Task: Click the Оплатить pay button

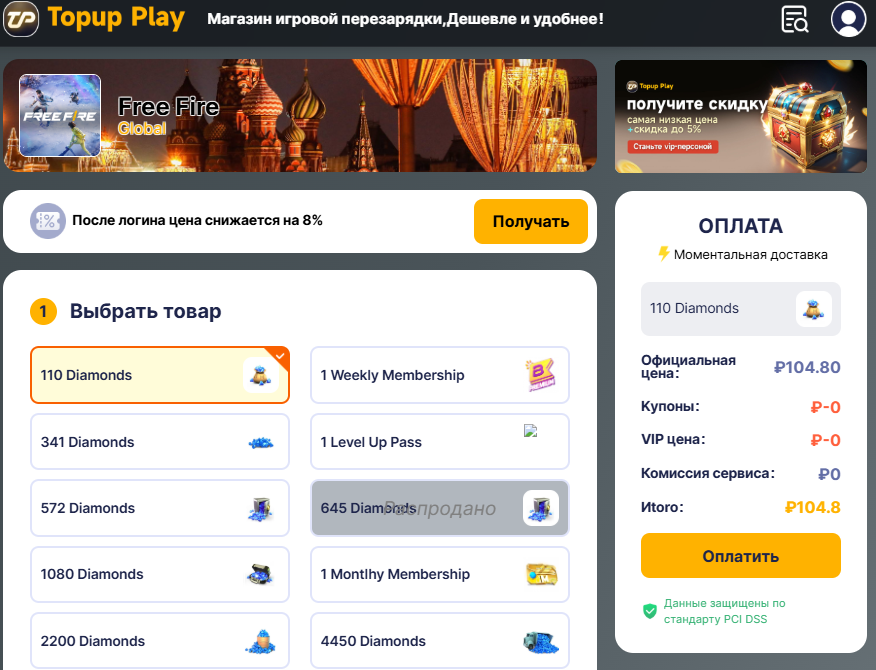Action: coord(741,555)
